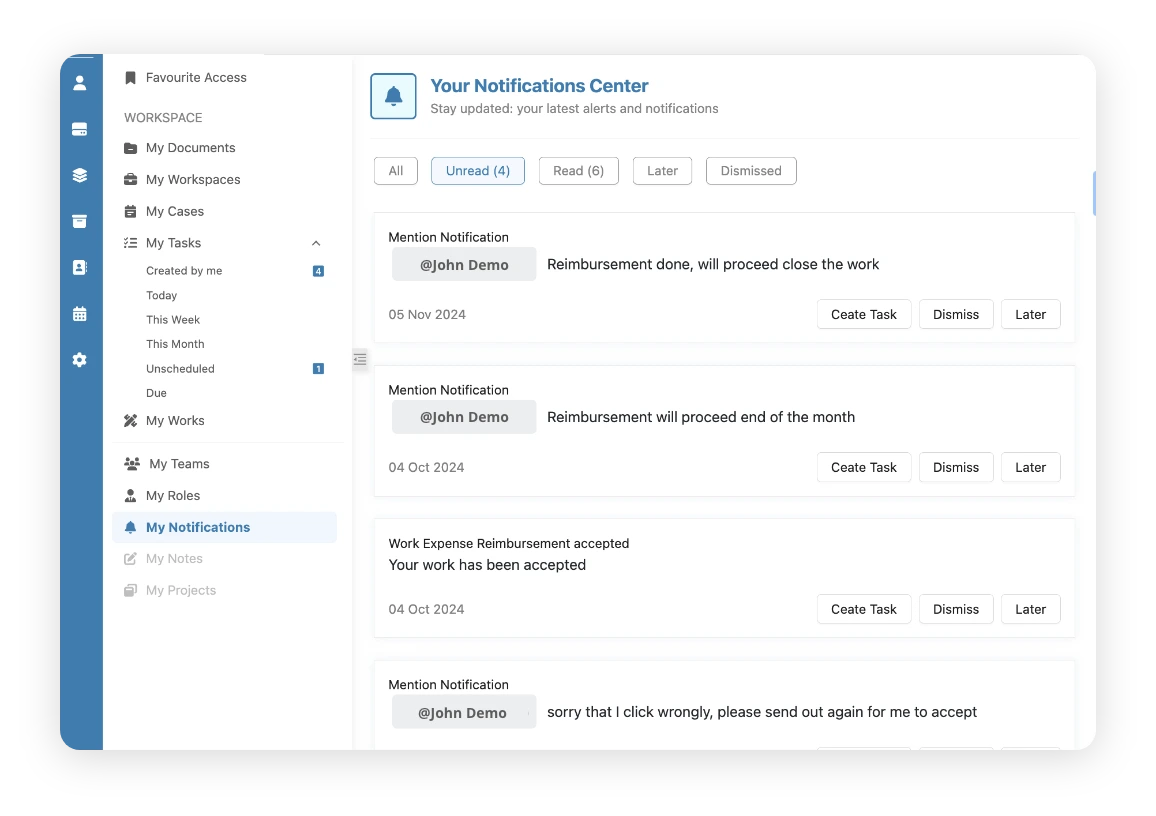Viewport: 1156px width, 816px height.
Task: Click Ceate Task on the 05 Nov notification
Action: 863,314
